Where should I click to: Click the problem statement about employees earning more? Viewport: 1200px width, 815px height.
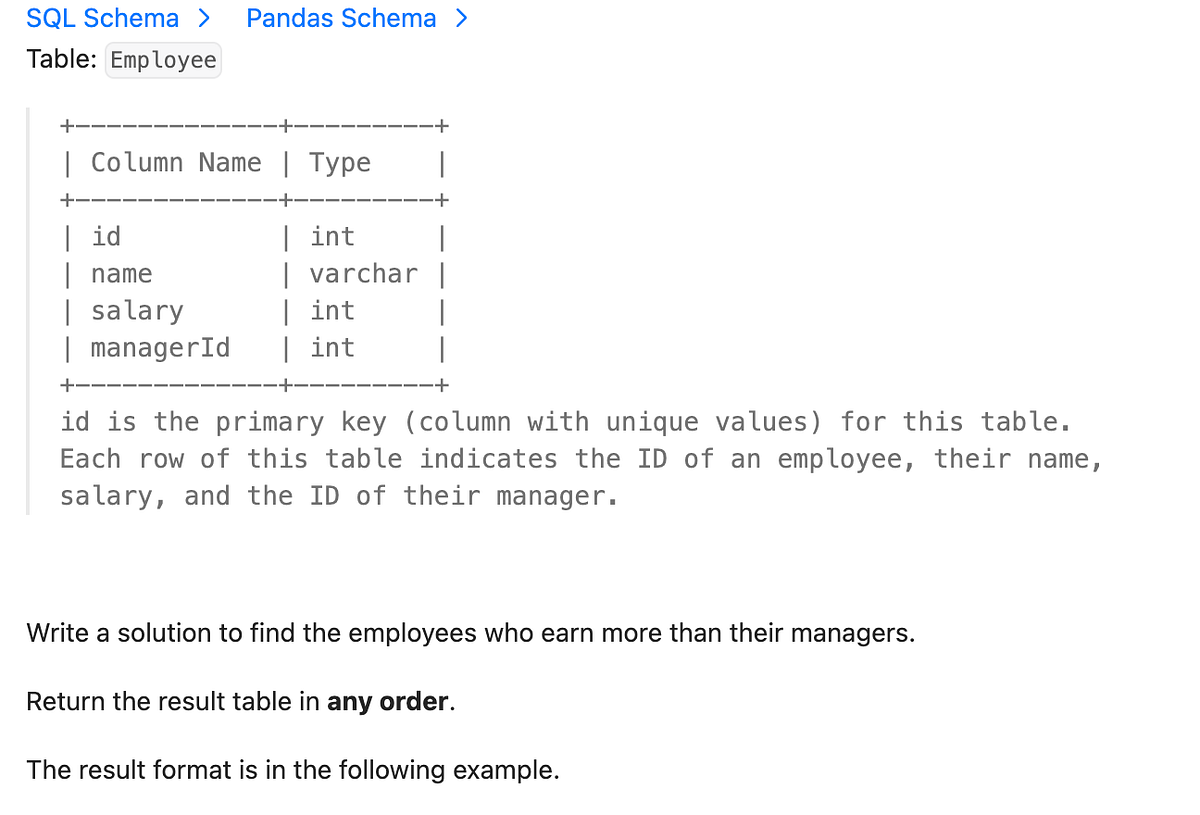pos(470,632)
